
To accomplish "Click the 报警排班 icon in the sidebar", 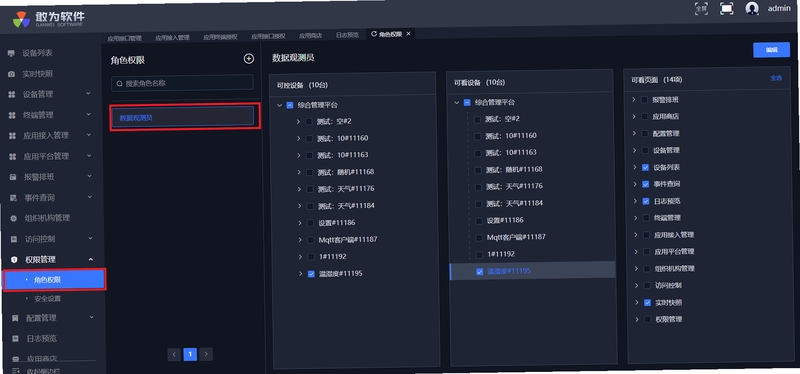I will 13,177.
